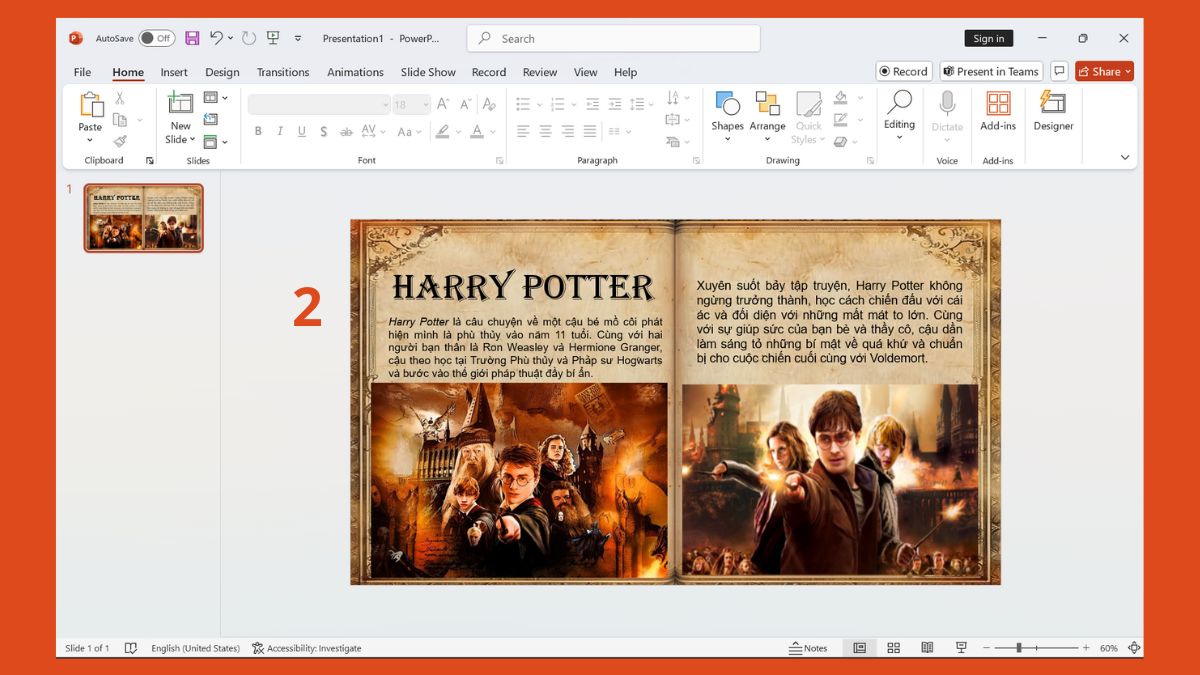Apply Italic formatting
The image size is (1200, 675).
pyautogui.click(x=280, y=131)
